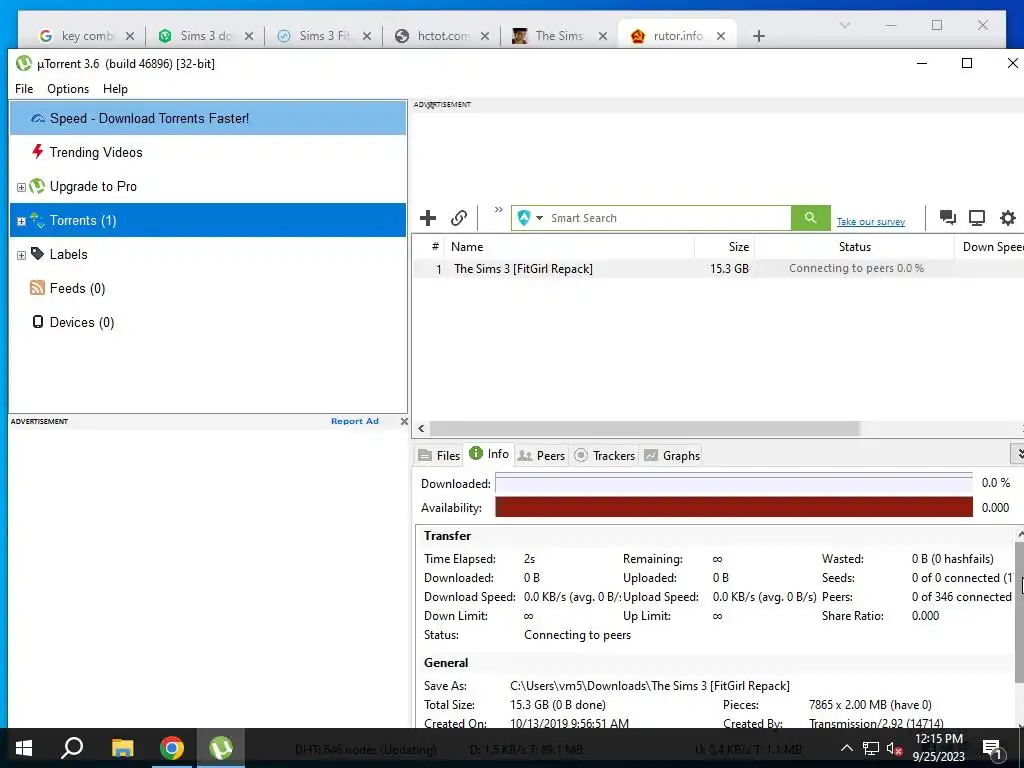Click the red Availability bar
Screen dimensions: 1024x768
(733, 507)
